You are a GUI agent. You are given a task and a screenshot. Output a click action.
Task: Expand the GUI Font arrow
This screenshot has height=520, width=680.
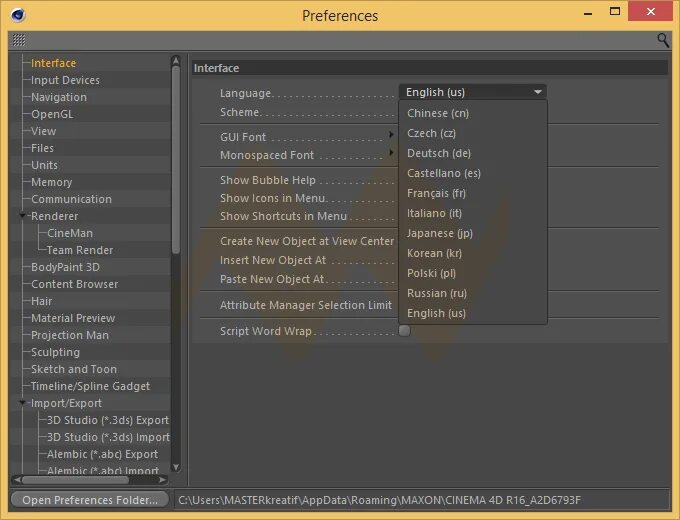click(x=391, y=135)
